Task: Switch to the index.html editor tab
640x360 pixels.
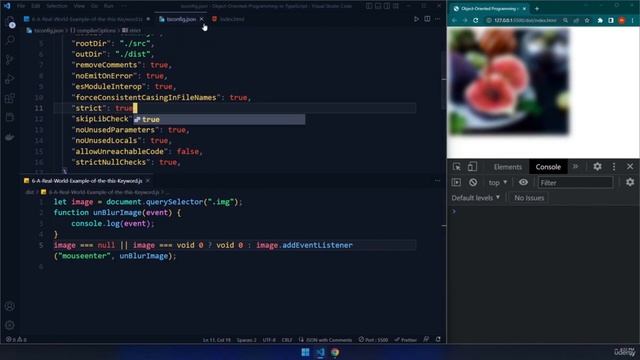Action: click(232, 19)
